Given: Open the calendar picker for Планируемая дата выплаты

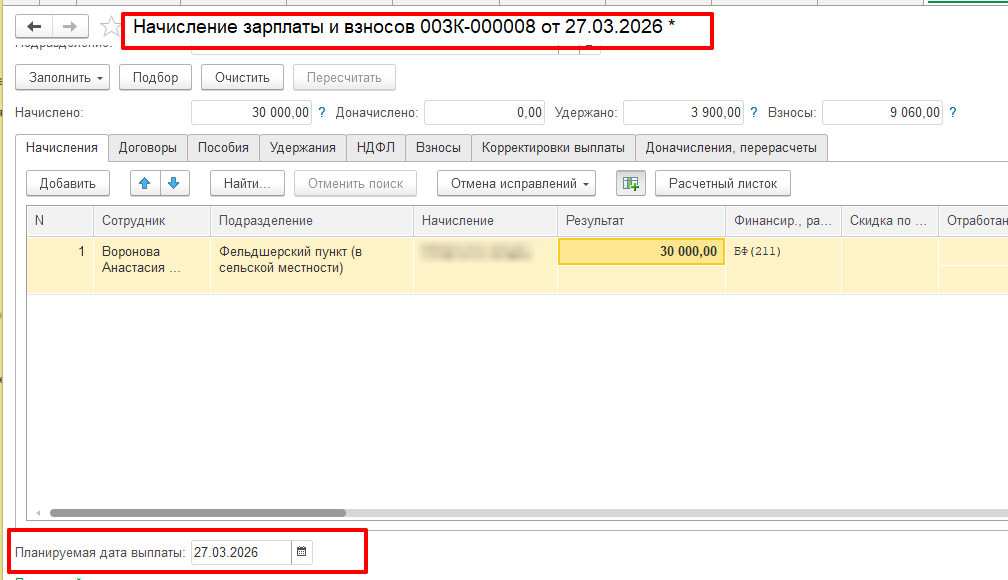Looking at the screenshot, I should pos(302,552).
